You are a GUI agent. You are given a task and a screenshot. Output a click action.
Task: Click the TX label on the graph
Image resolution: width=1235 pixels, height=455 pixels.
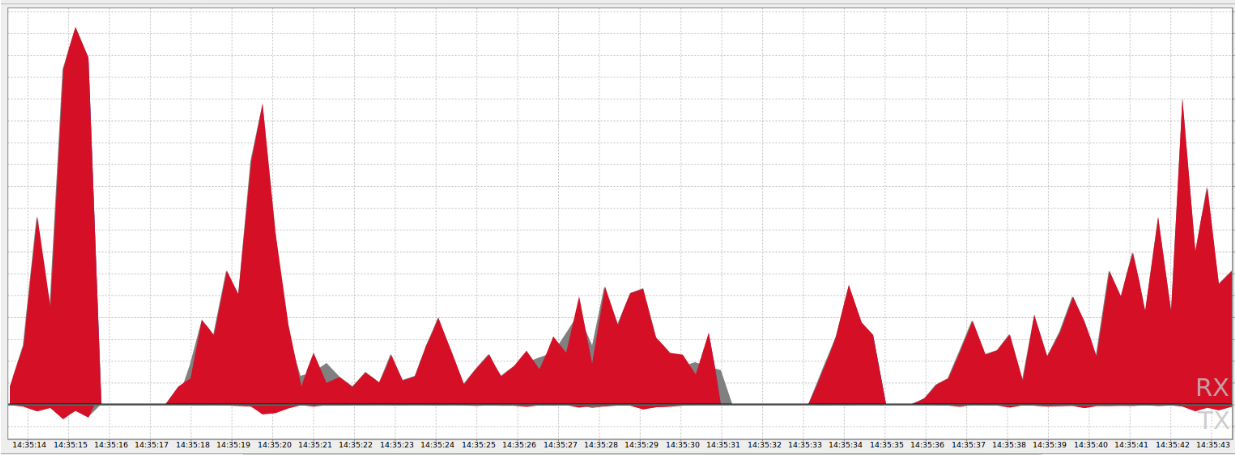1212,420
